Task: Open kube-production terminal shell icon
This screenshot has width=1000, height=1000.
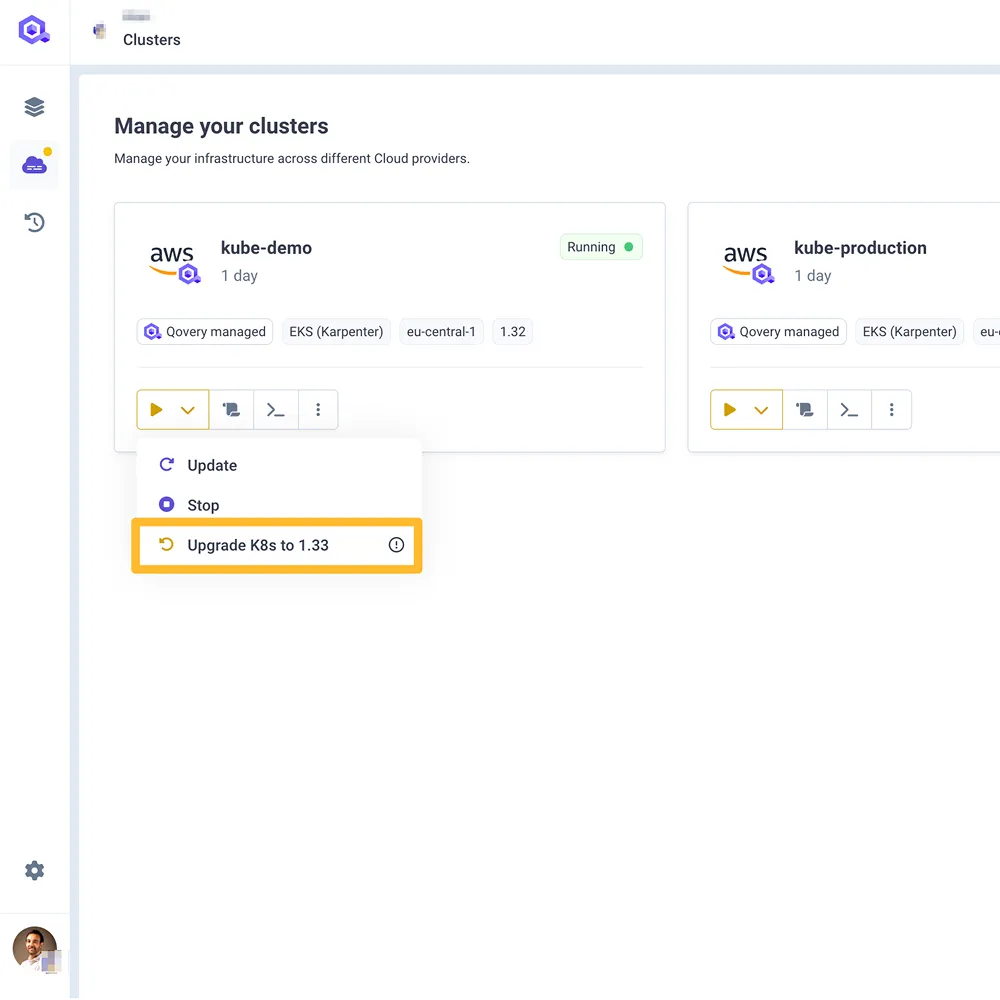Action: [849, 409]
